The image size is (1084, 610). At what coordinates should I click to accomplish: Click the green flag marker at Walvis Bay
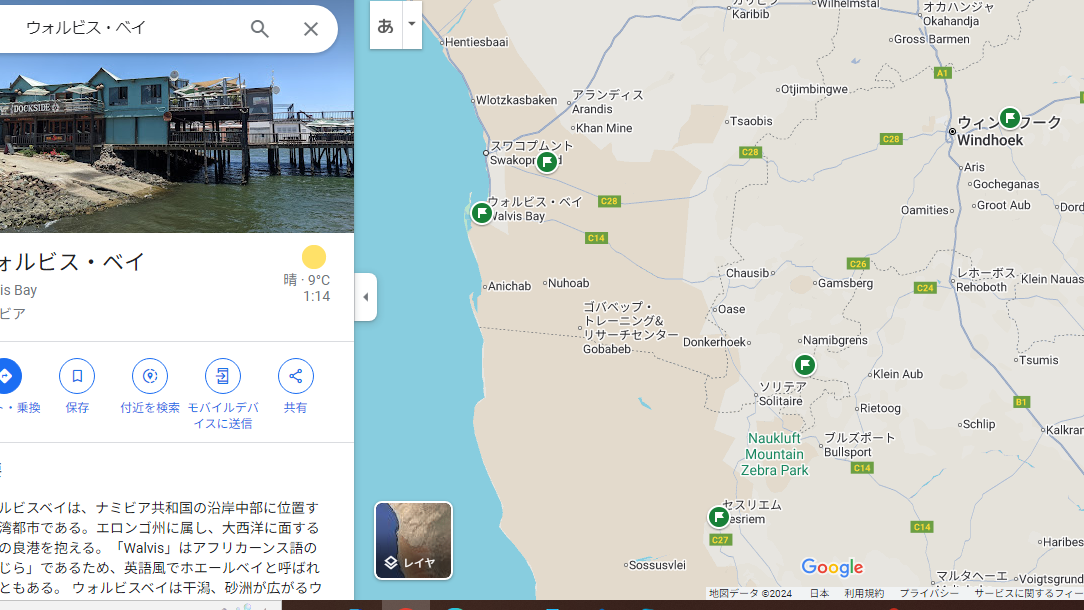point(482,213)
